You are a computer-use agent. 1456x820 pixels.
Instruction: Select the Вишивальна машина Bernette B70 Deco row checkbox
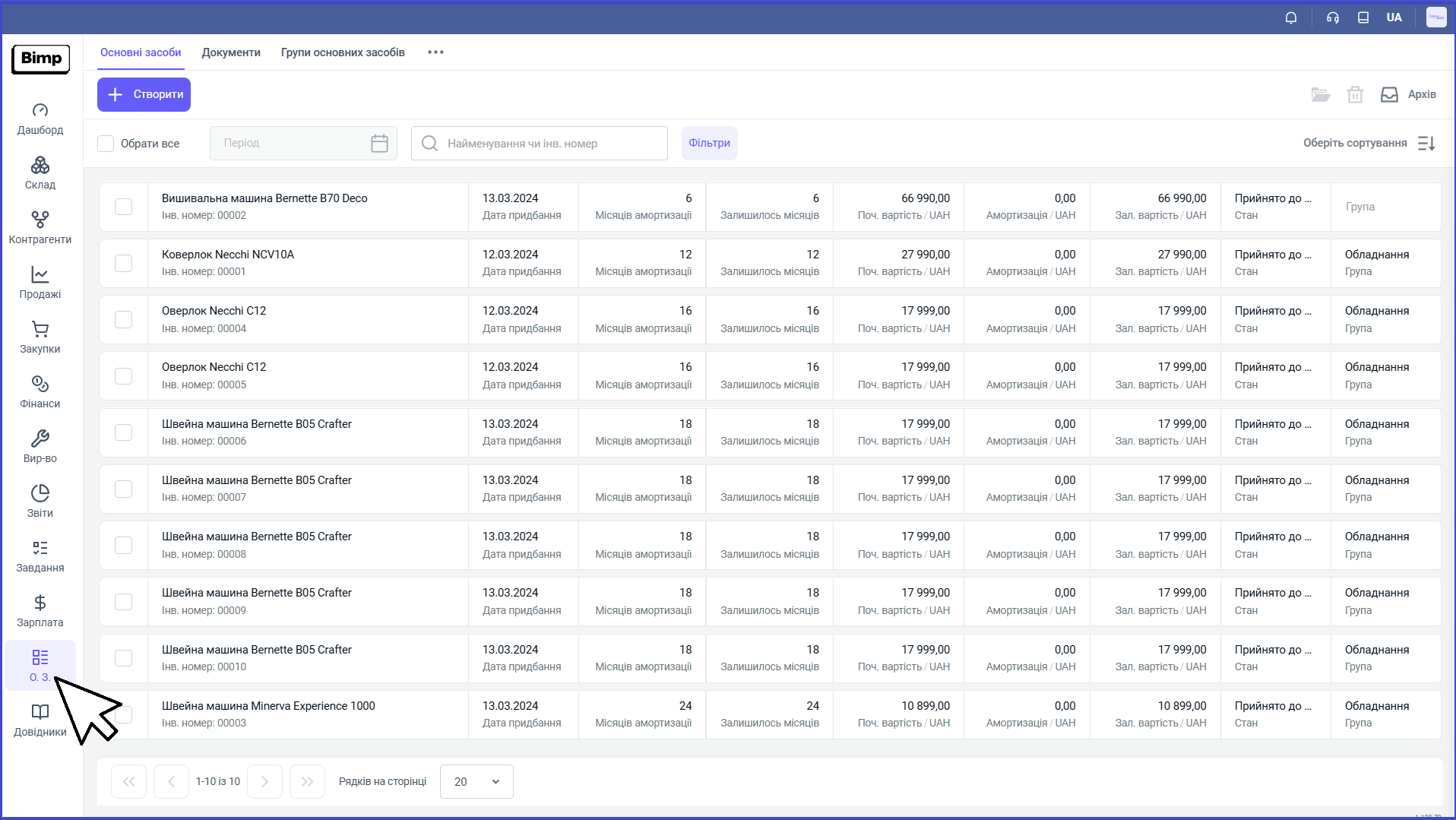(123, 207)
